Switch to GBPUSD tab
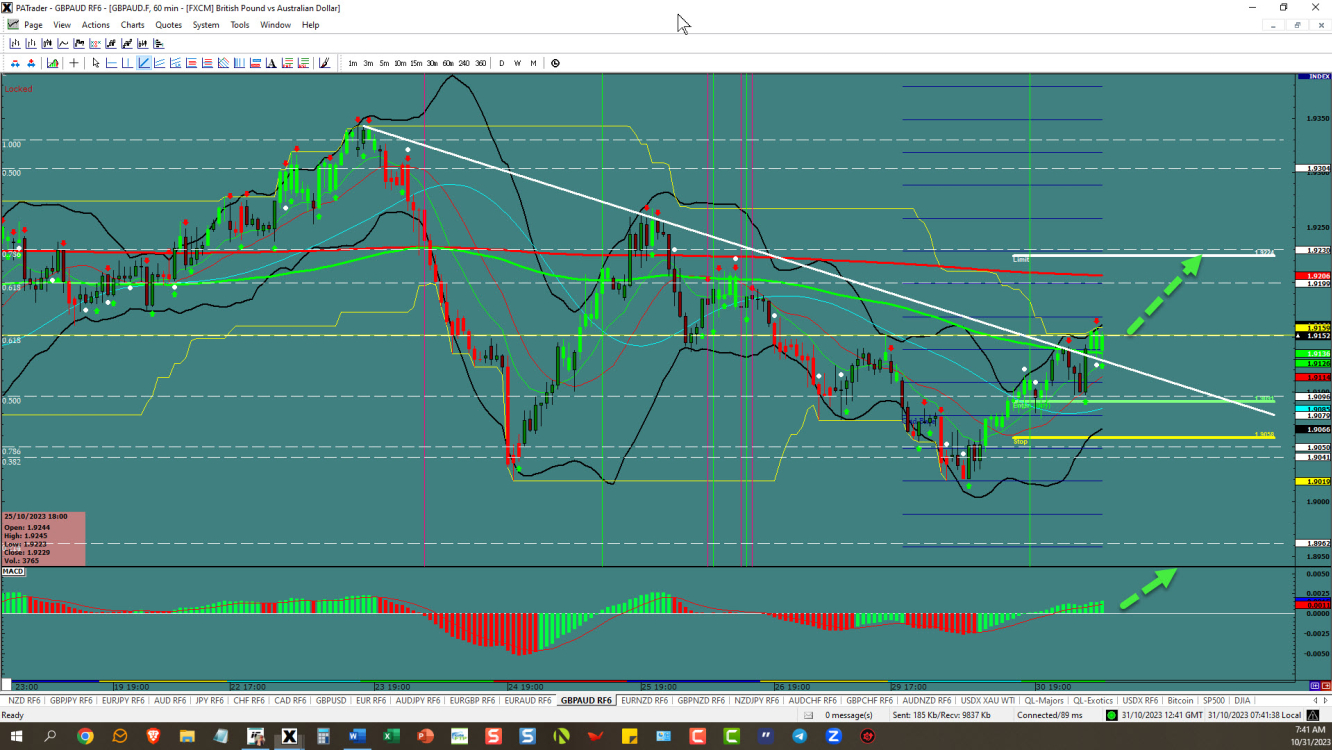The image size is (1332, 750). (331, 700)
